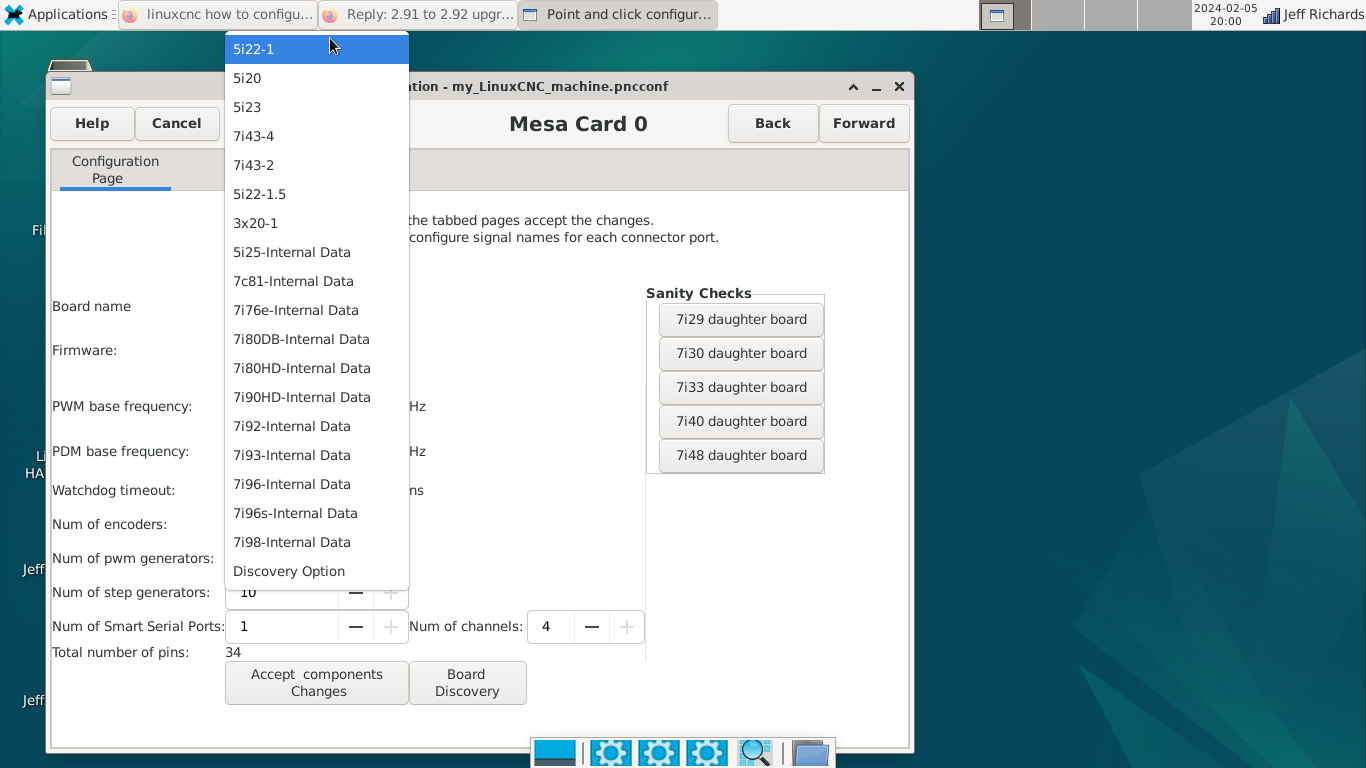This screenshot has width=1366, height=768.
Task: Click the Jeff Richards user name in panel
Action: [x=1323, y=15]
